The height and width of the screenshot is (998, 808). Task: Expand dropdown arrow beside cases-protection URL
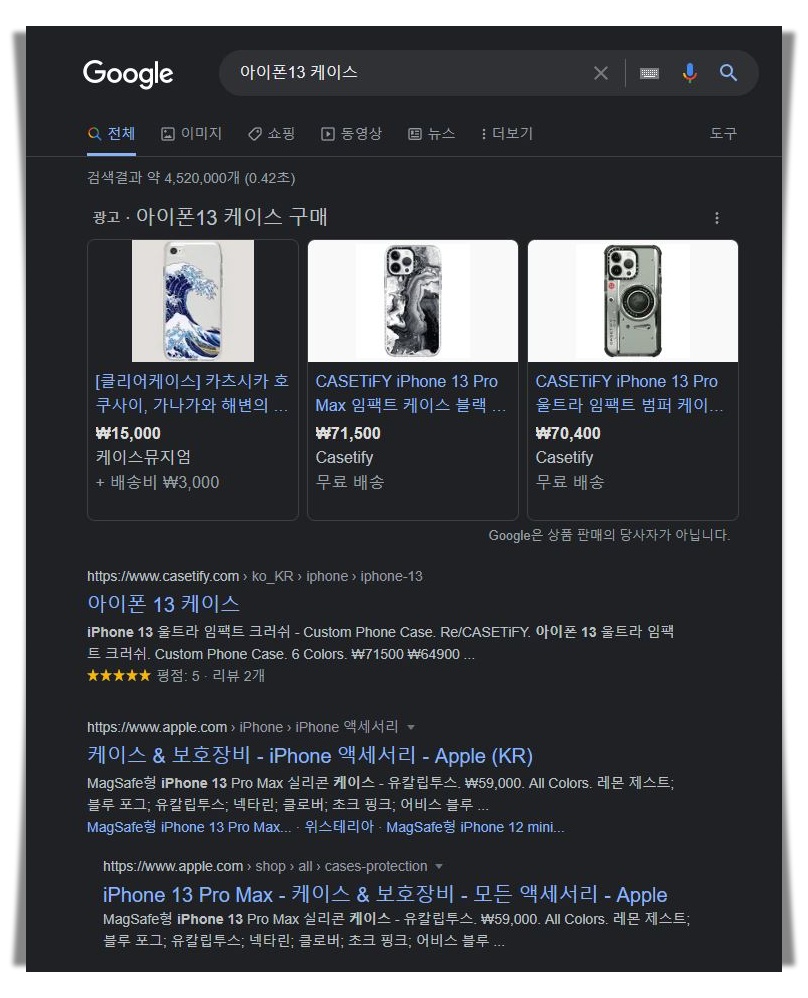[x=438, y=866]
